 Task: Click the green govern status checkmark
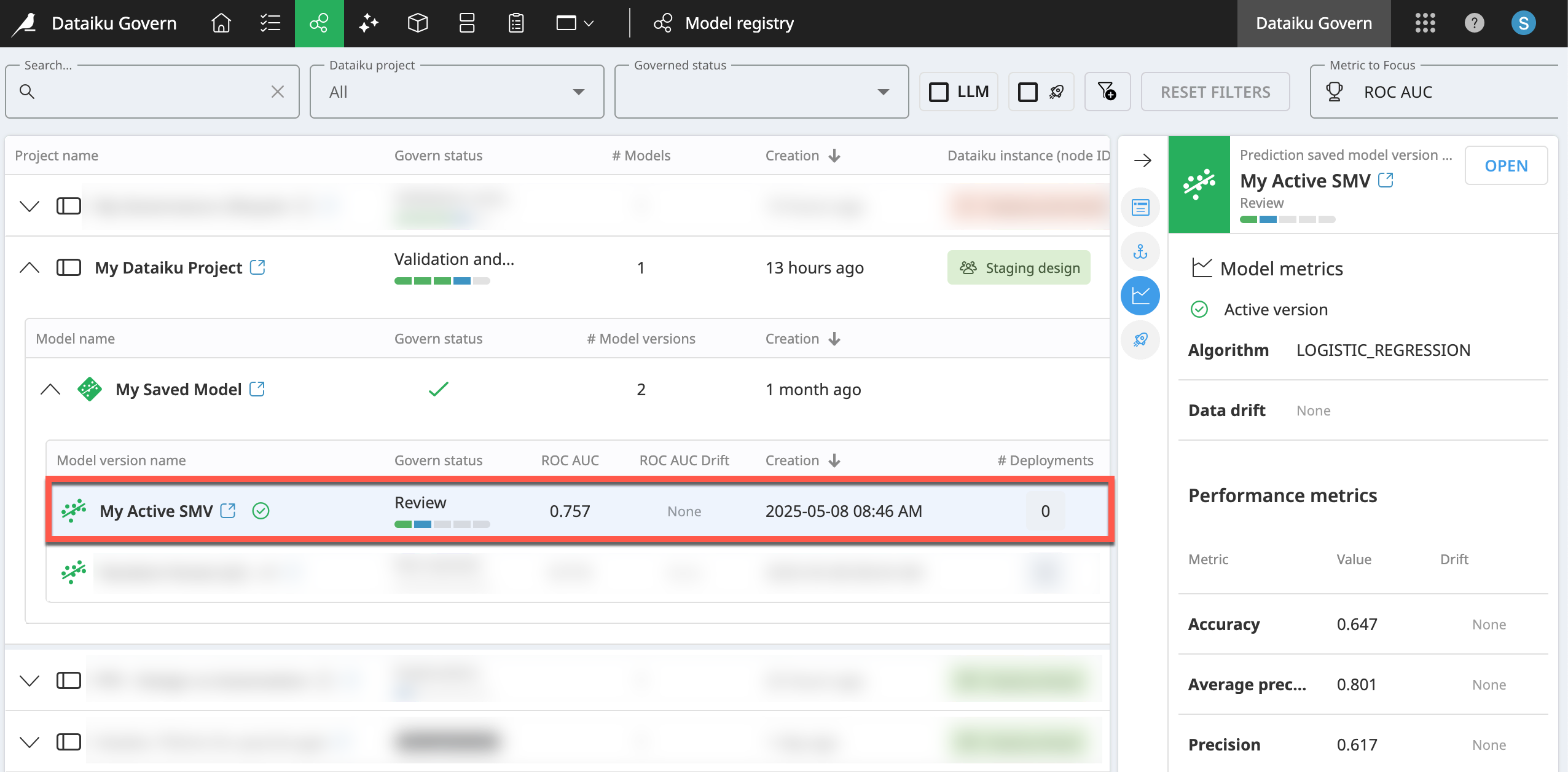pyautogui.click(x=439, y=389)
